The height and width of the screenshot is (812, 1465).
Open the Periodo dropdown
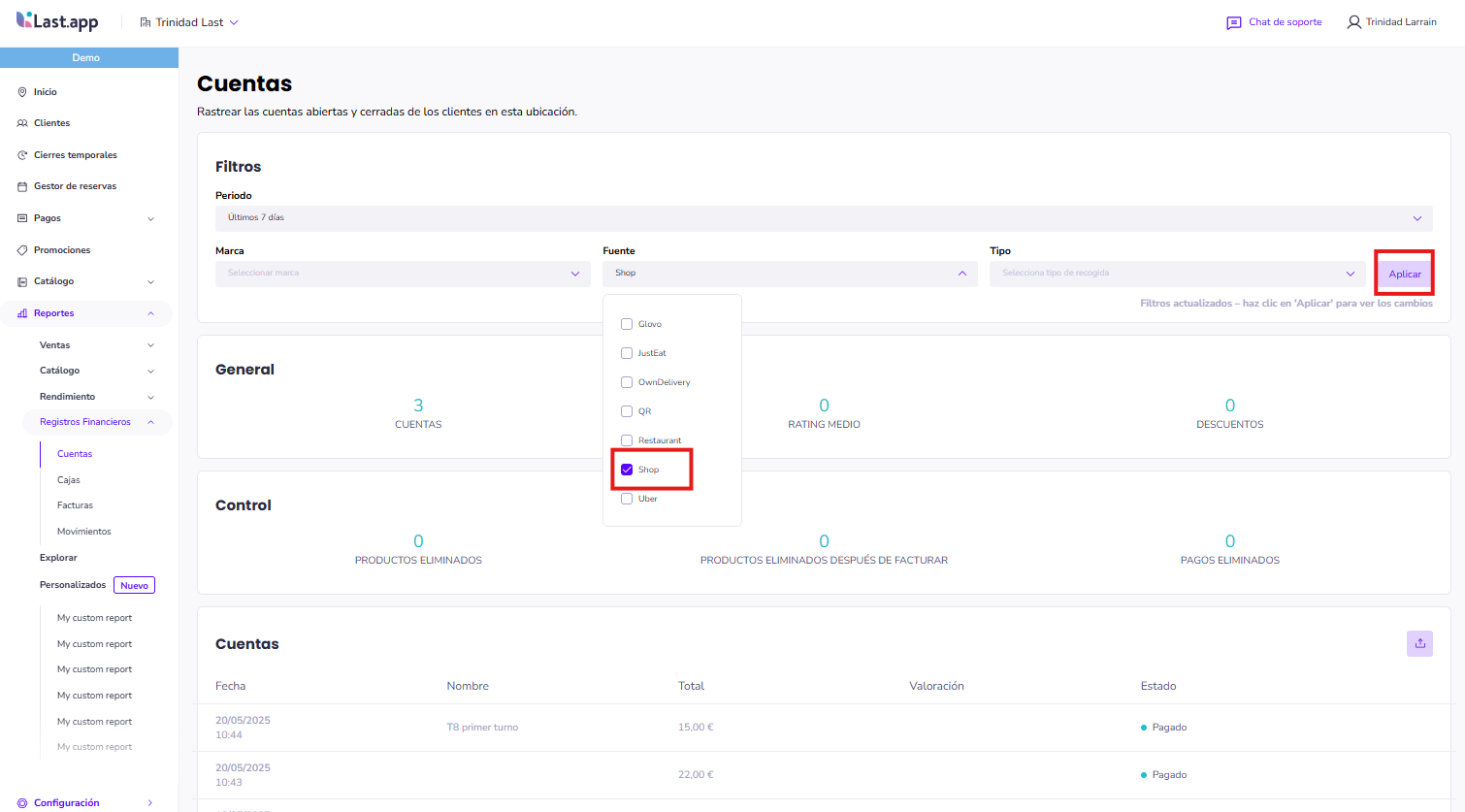(x=823, y=218)
